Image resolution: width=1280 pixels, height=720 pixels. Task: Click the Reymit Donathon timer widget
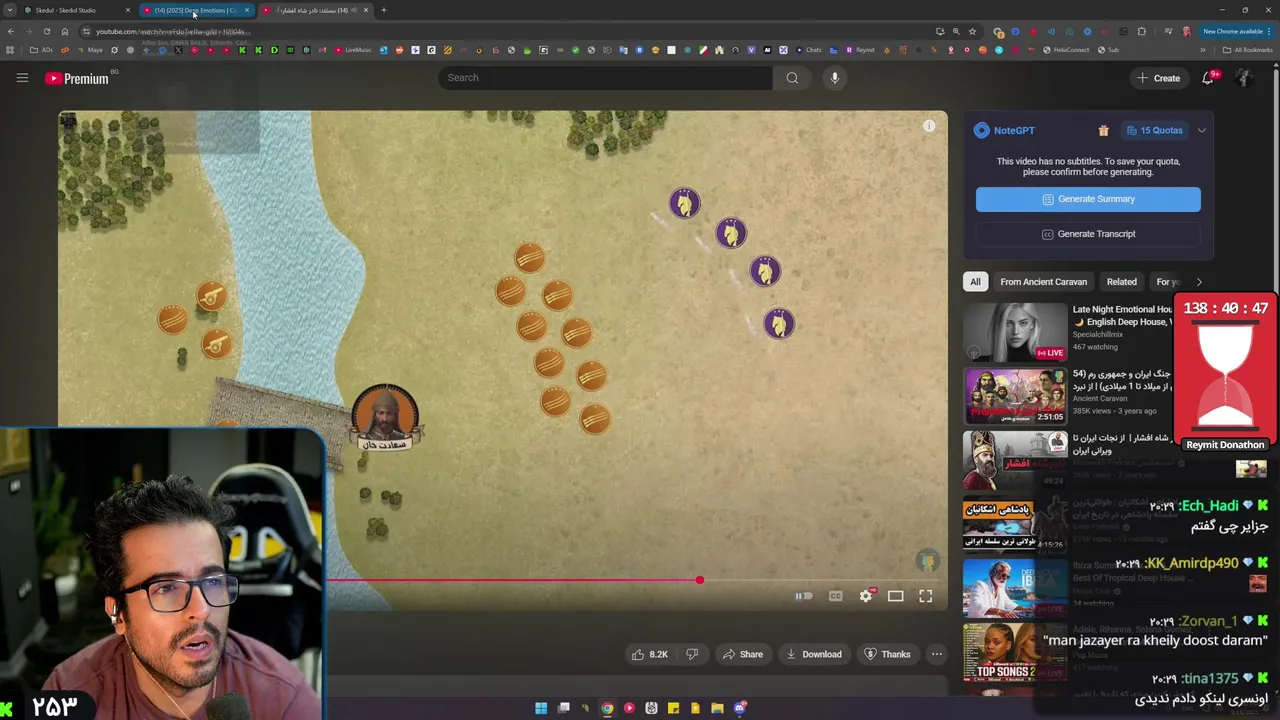[x=1225, y=374]
